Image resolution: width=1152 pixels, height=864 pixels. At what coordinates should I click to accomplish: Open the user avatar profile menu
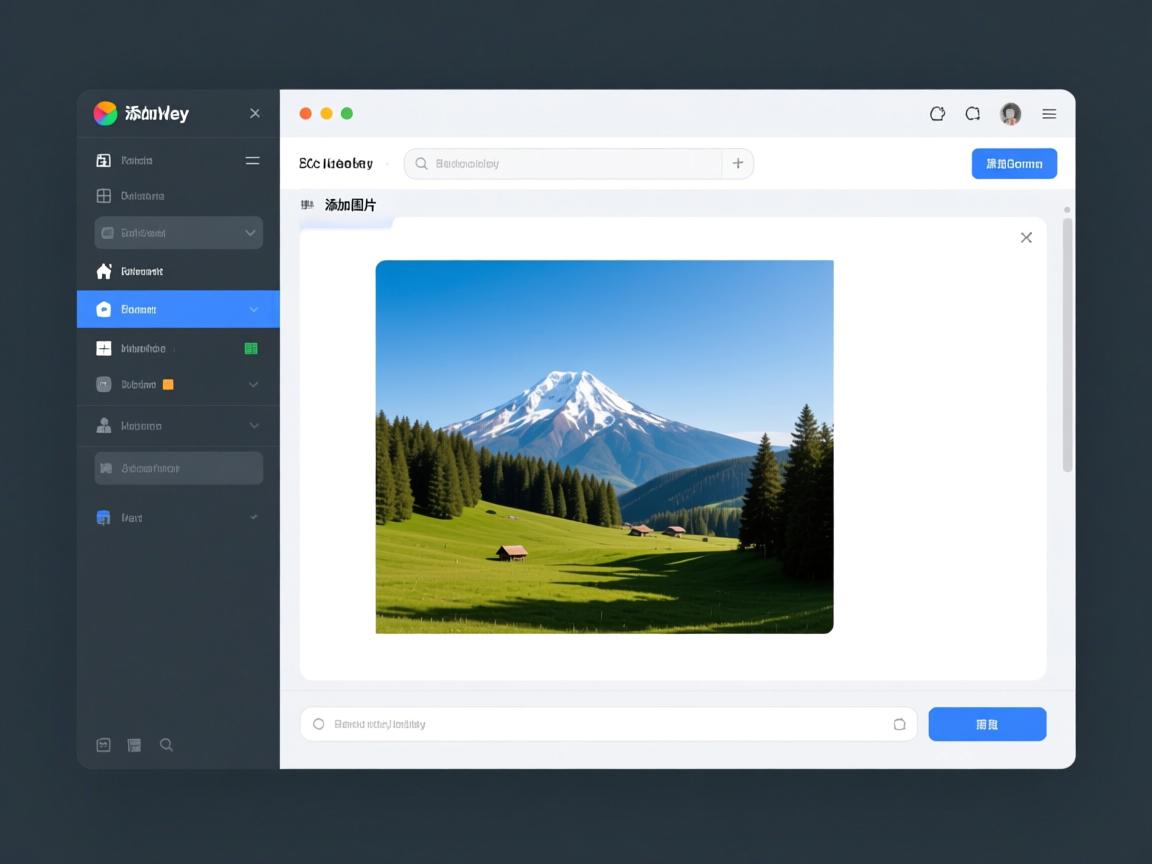coord(1010,114)
